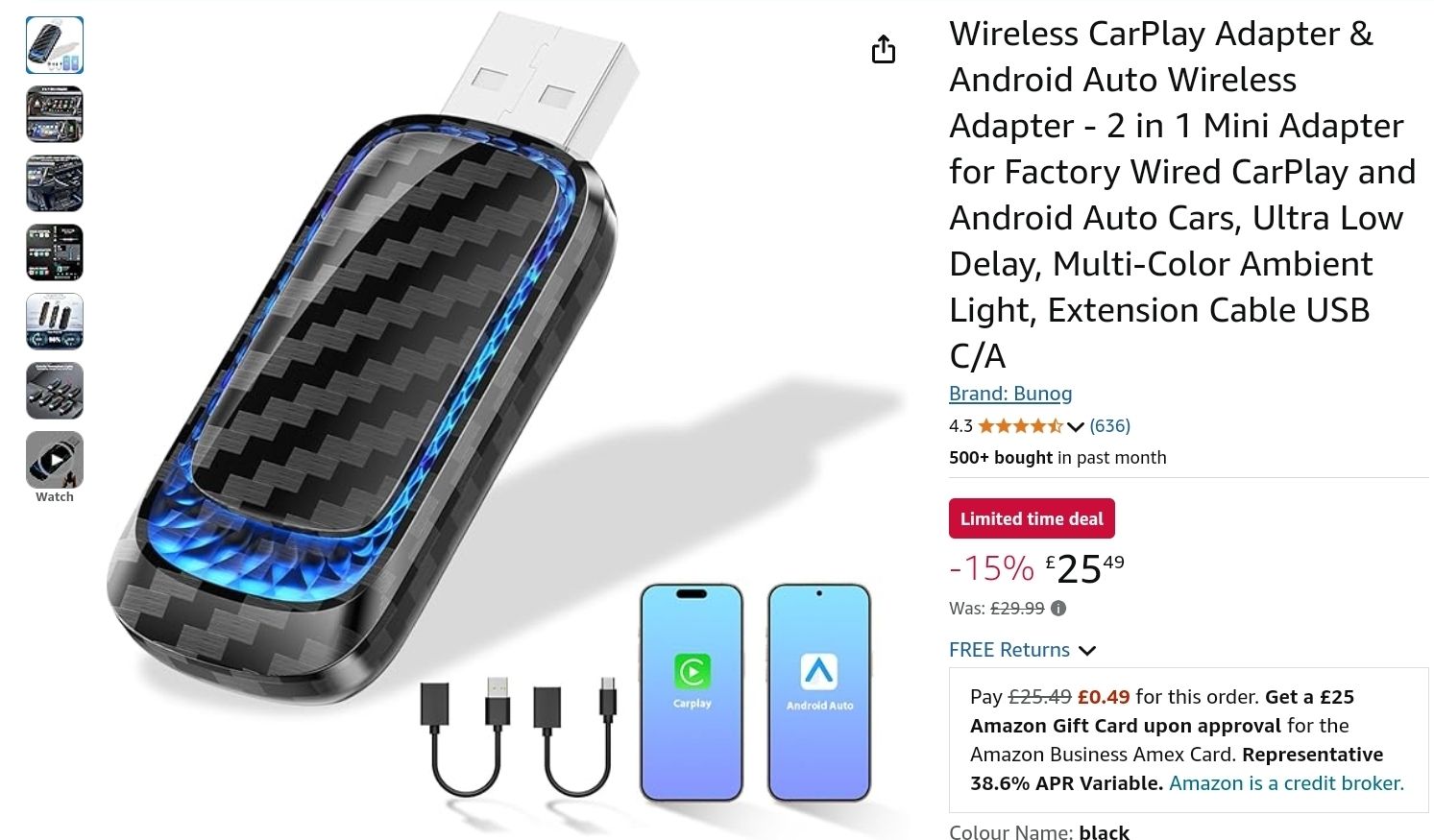Select the fourth product thumbnail
Viewport: 1434px width, 840px height.
(55, 252)
